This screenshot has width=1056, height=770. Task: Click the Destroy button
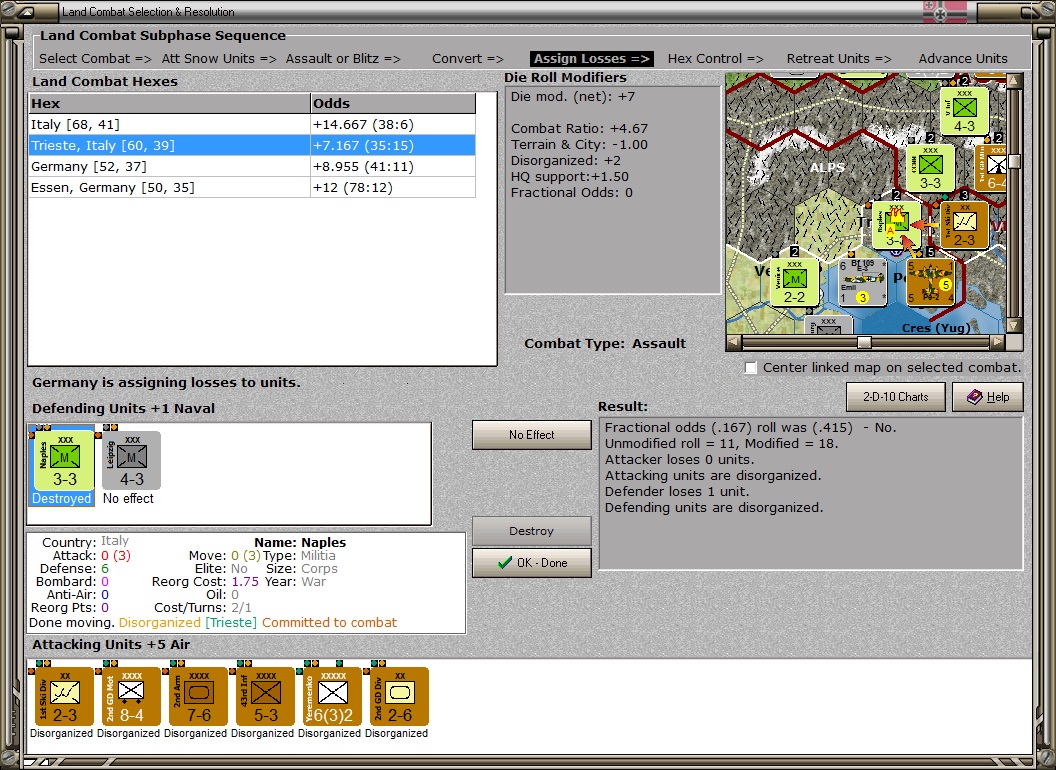(531, 531)
